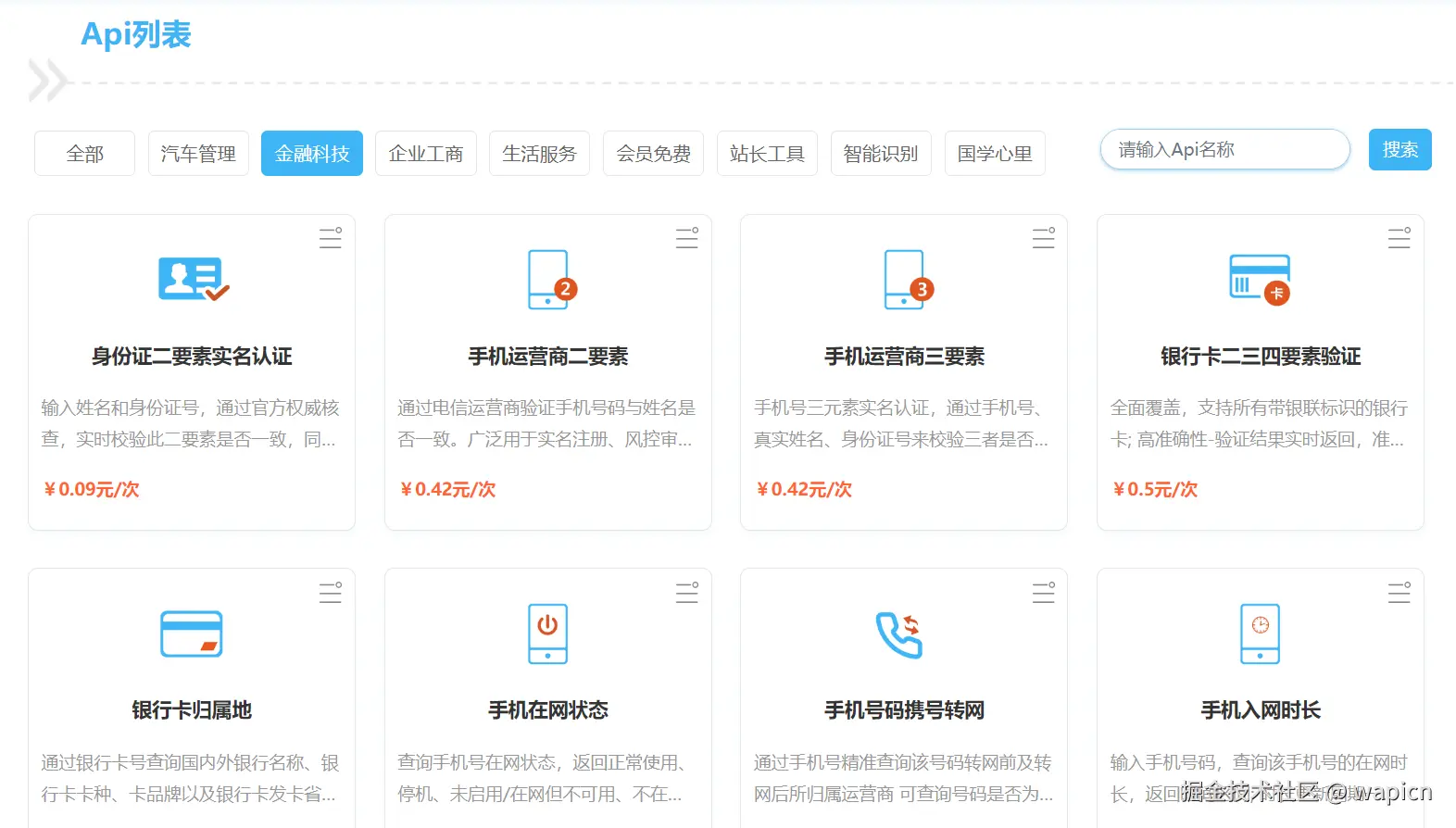Switch to the 生活服务 category
The image size is (1456, 828).
540,154
